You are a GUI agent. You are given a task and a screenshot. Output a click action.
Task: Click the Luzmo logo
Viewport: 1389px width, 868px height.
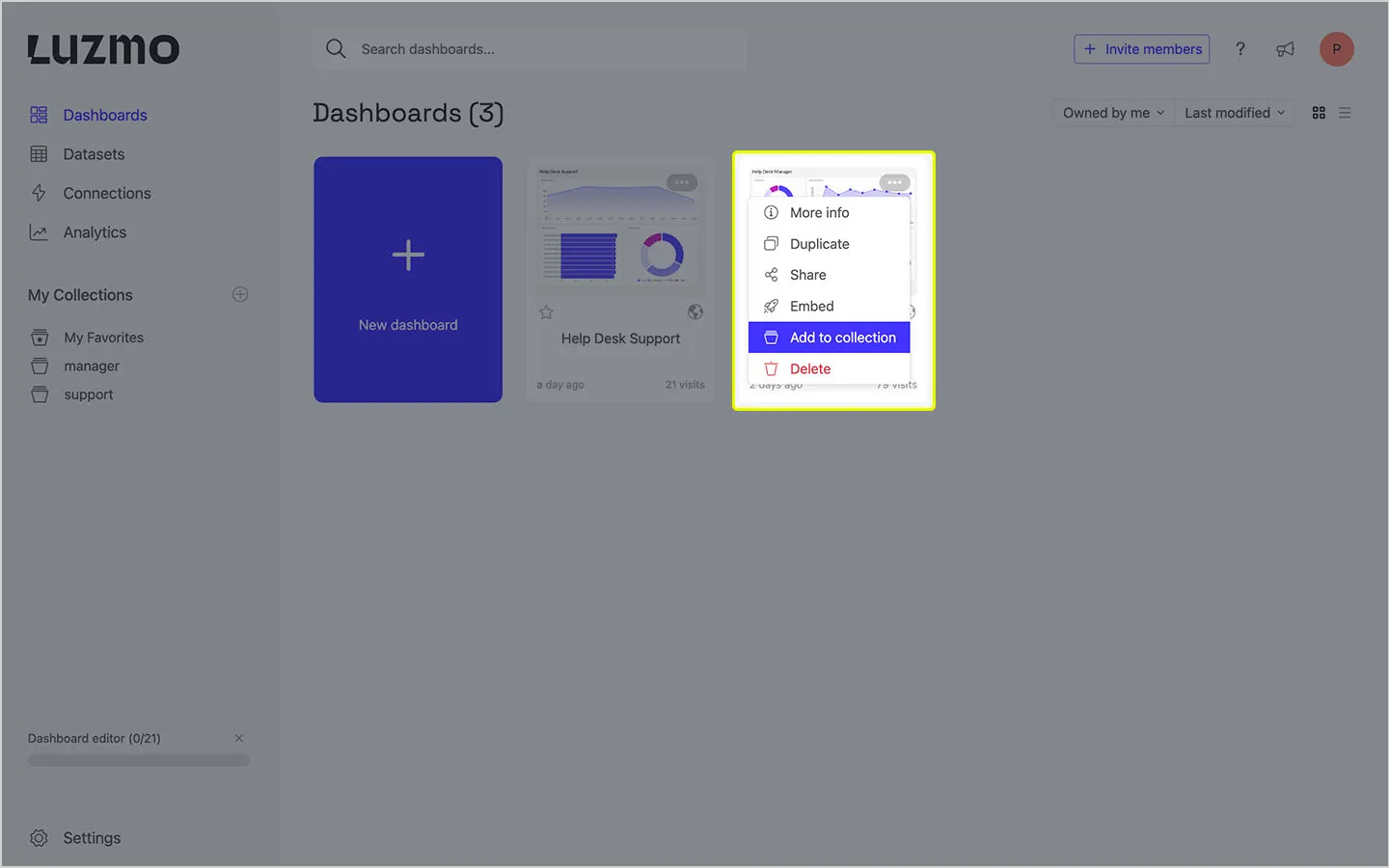click(x=103, y=49)
